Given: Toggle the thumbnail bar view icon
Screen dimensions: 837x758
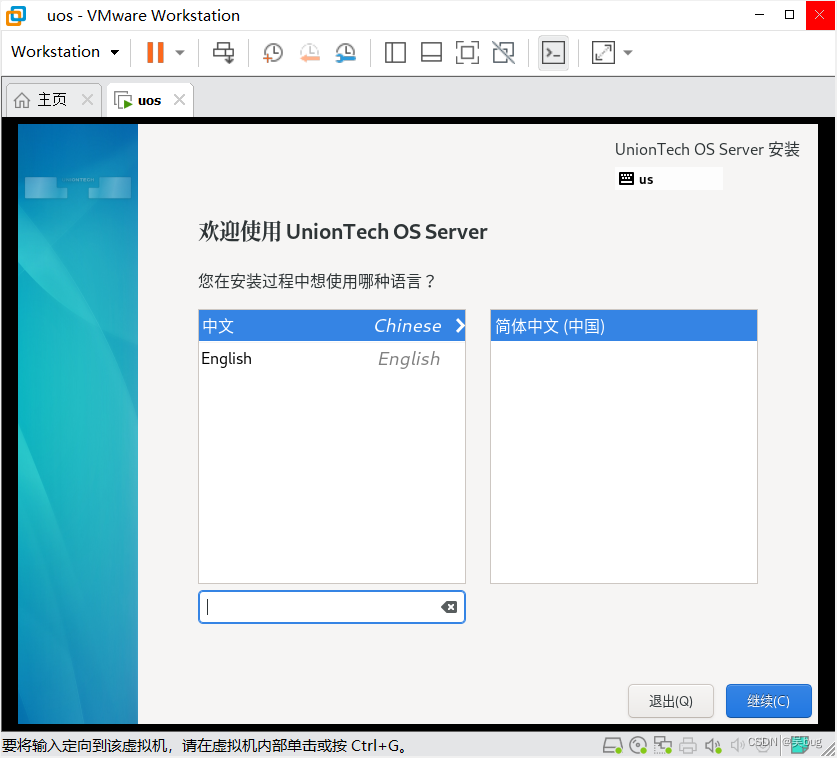Looking at the screenshot, I should [x=431, y=52].
